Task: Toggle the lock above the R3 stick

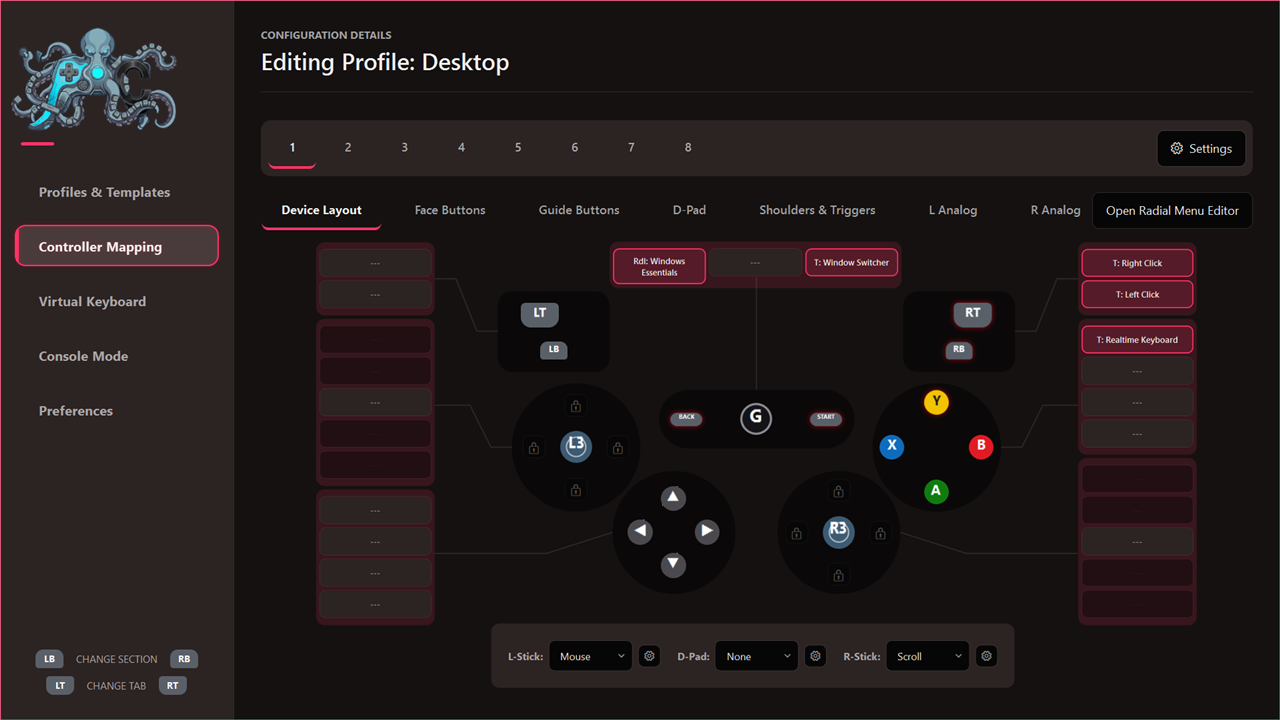Action: click(x=839, y=491)
